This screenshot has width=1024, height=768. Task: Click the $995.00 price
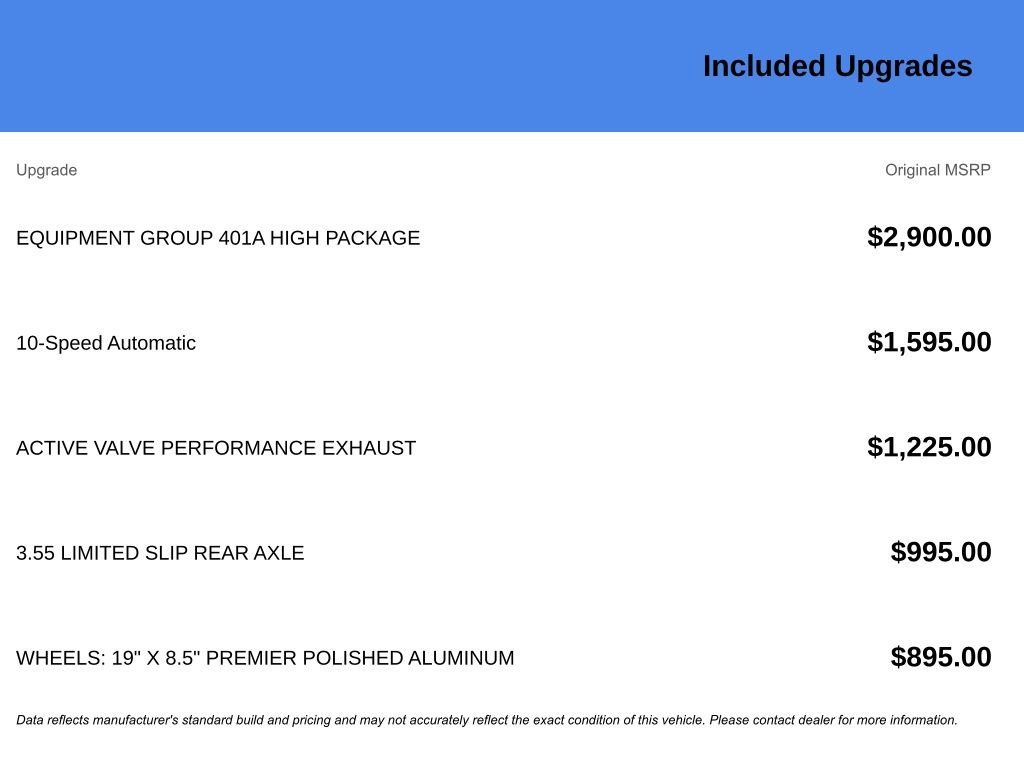[941, 552]
